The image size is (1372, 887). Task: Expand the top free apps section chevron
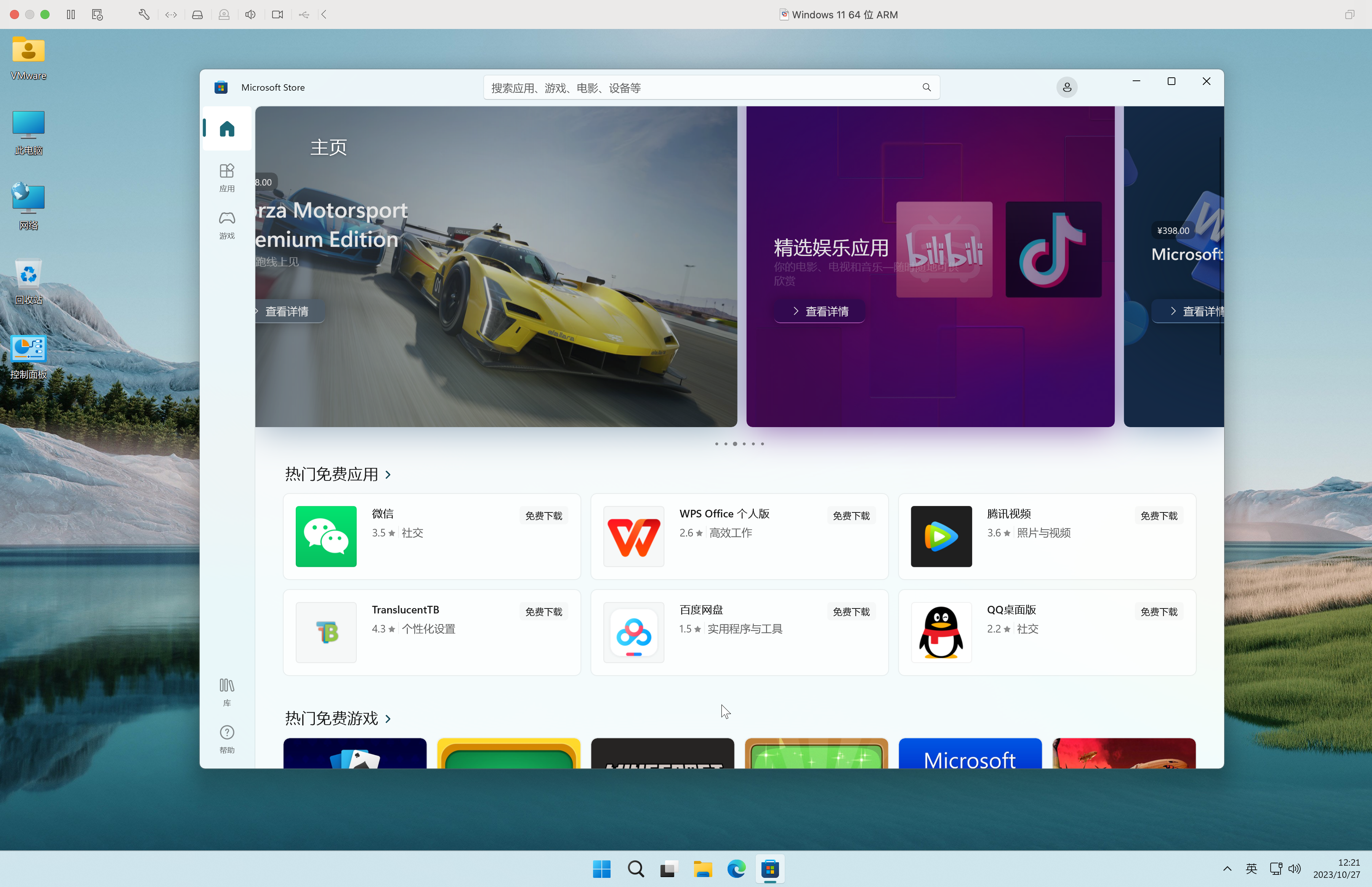click(x=388, y=475)
